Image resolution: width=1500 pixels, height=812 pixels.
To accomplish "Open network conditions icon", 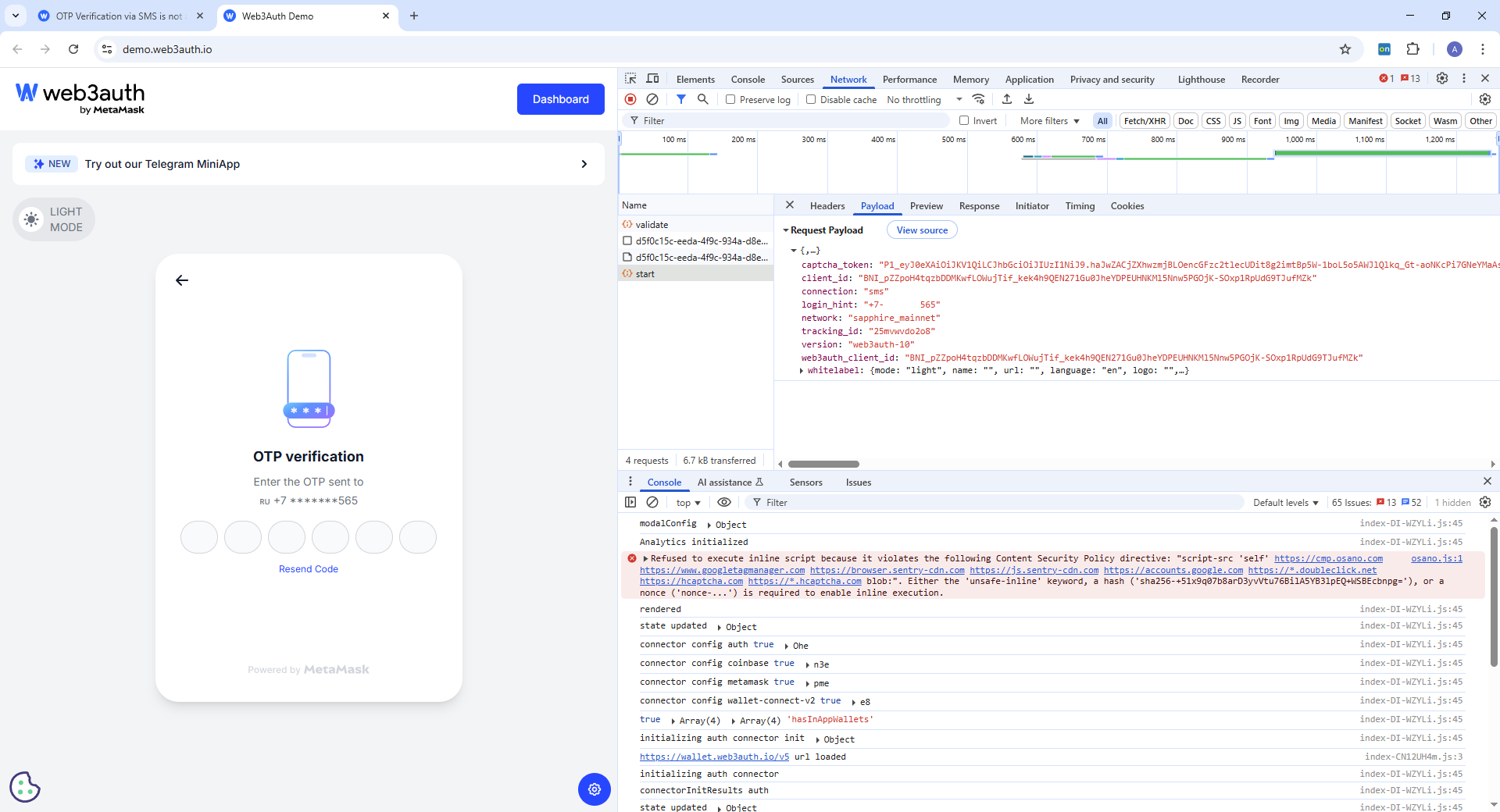I will [978, 99].
